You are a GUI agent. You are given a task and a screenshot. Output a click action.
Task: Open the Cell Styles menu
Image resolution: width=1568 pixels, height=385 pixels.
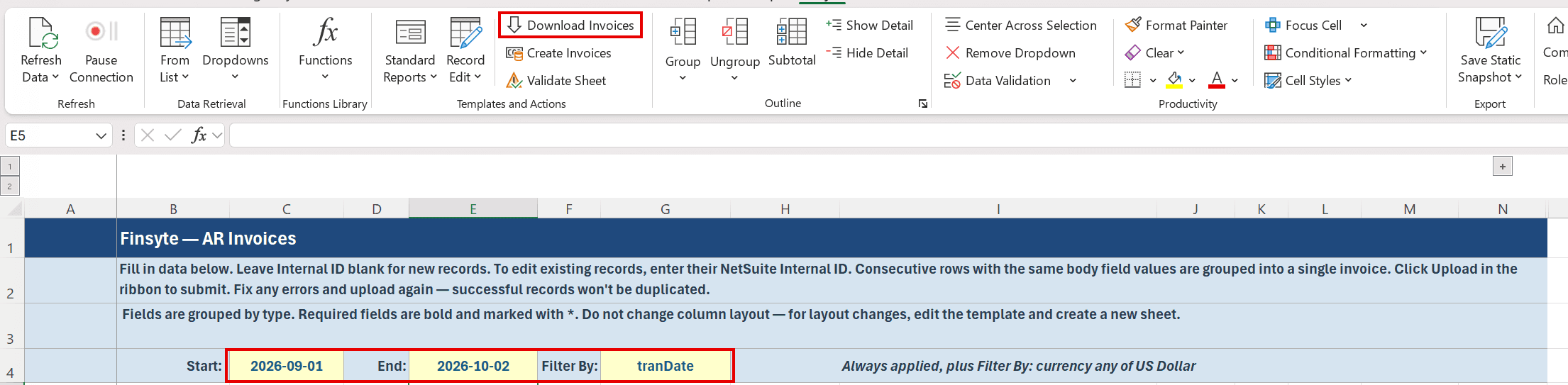1308,81
